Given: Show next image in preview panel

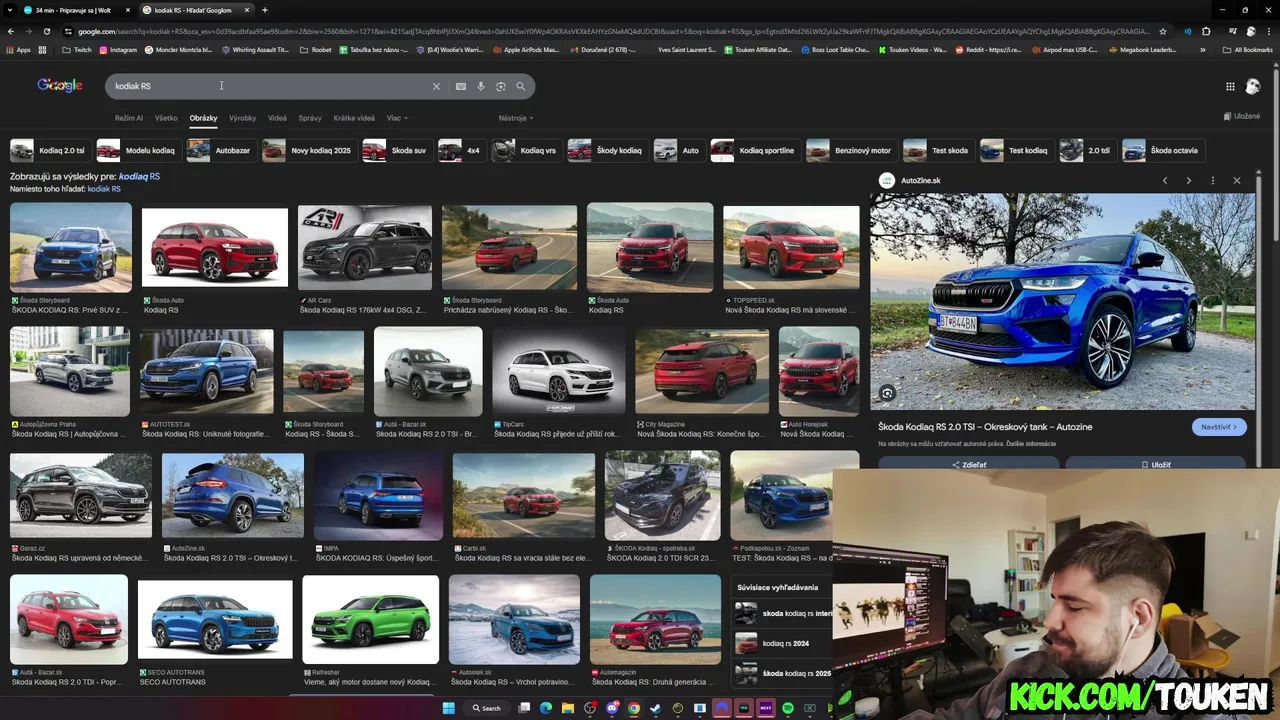Looking at the screenshot, I should [1189, 181].
